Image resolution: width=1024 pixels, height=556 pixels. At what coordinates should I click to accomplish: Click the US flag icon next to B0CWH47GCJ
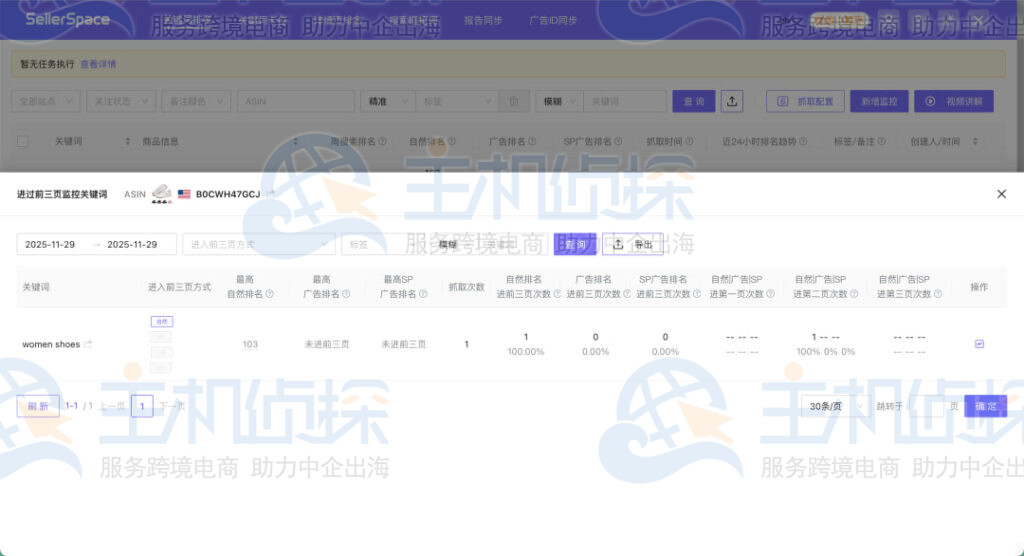(184, 194)
